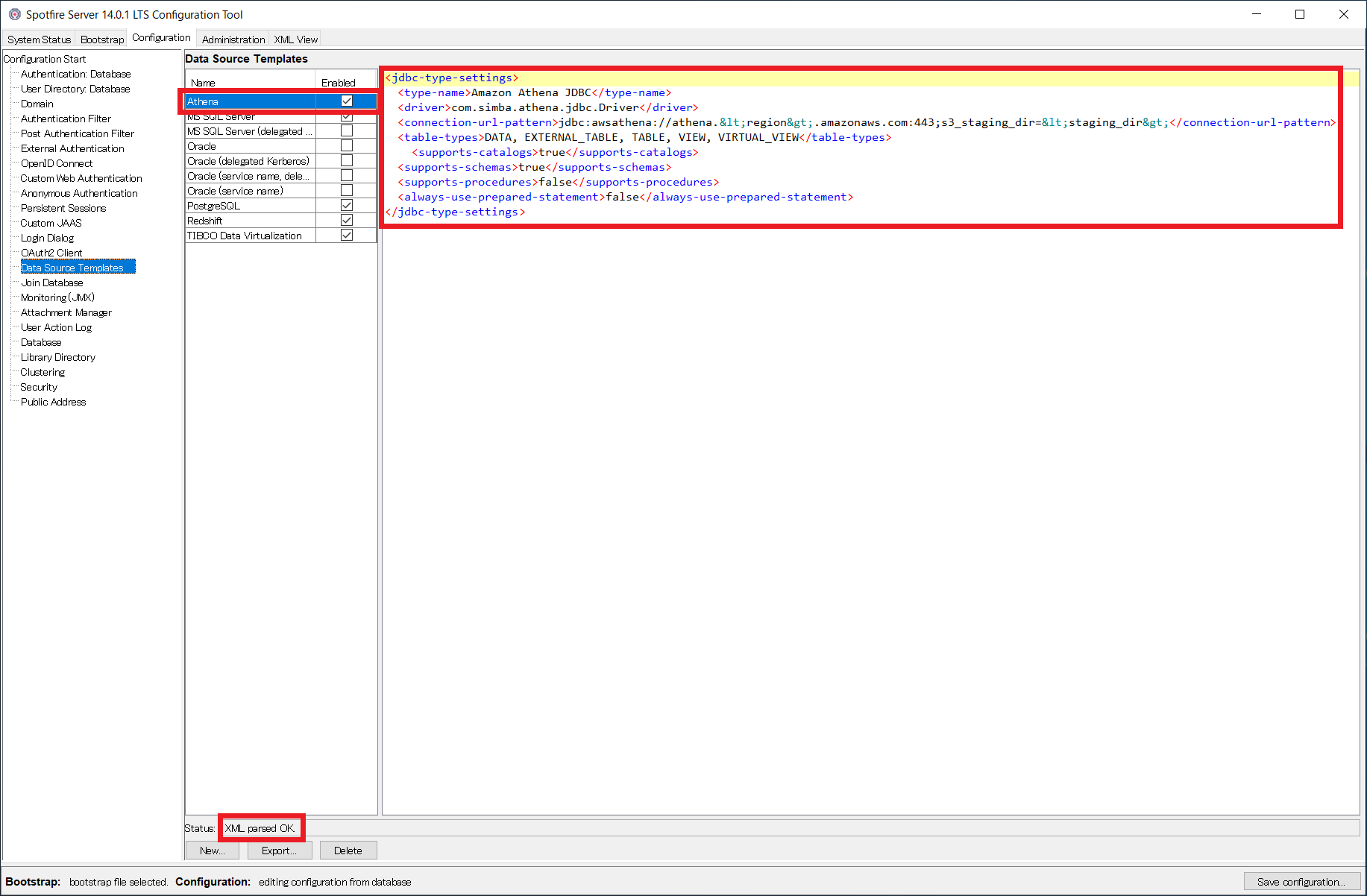
Task: Select Anonymous Authentication tree item
Action: (79, 193)
